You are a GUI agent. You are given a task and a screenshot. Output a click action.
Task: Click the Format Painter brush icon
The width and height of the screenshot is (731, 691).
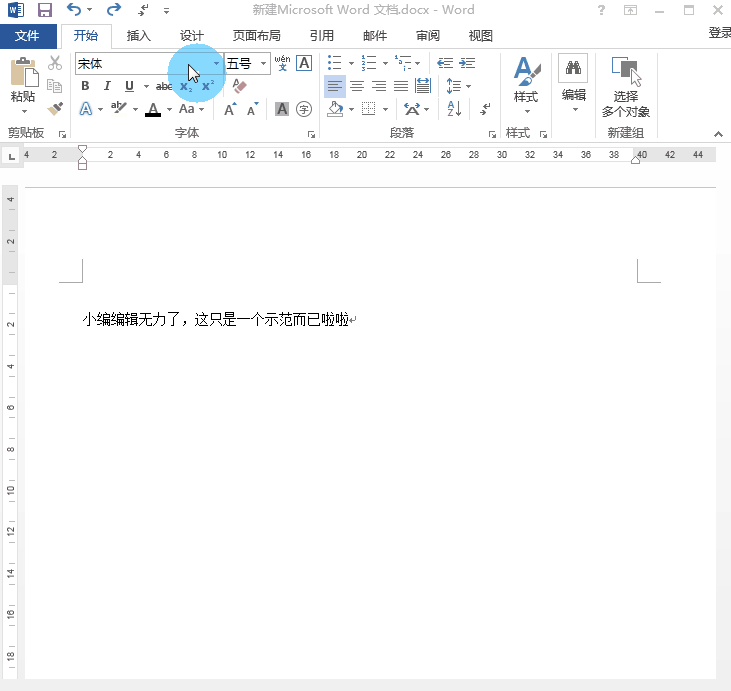(55, 109)
